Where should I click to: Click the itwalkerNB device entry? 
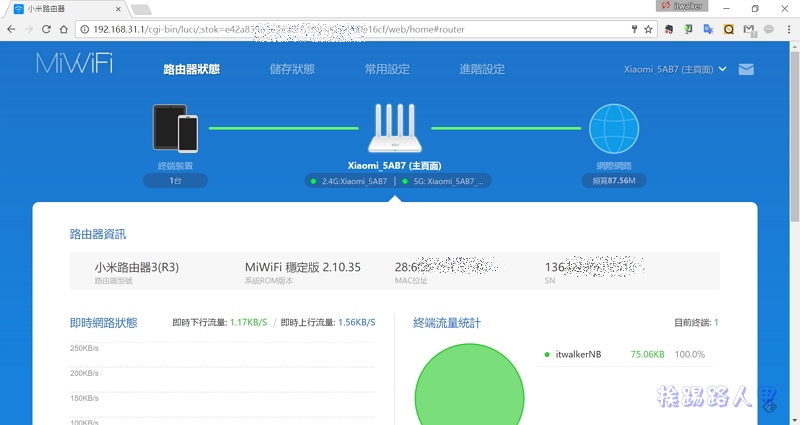pos(578,354)
